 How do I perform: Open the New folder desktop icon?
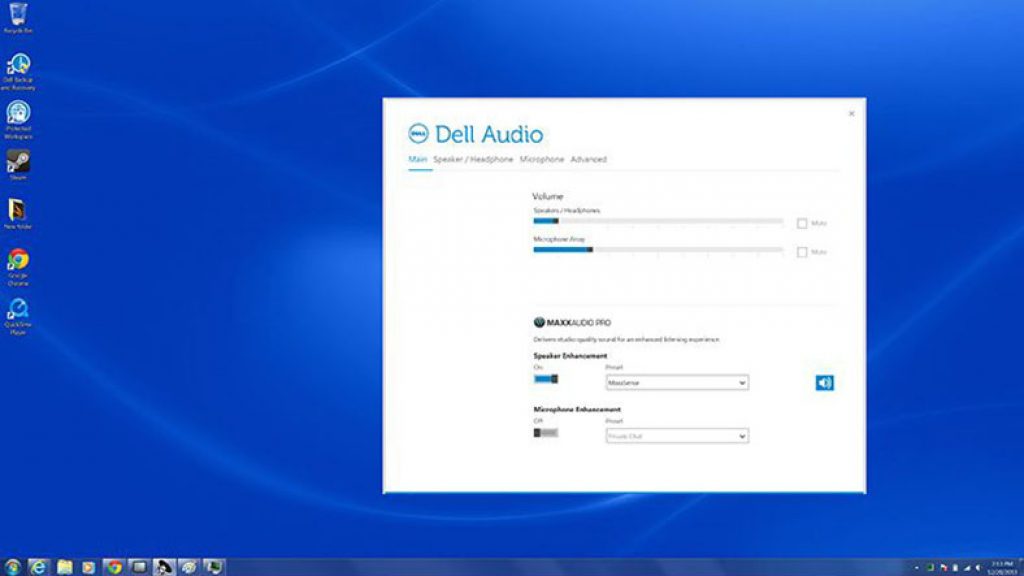pos(18,214)
